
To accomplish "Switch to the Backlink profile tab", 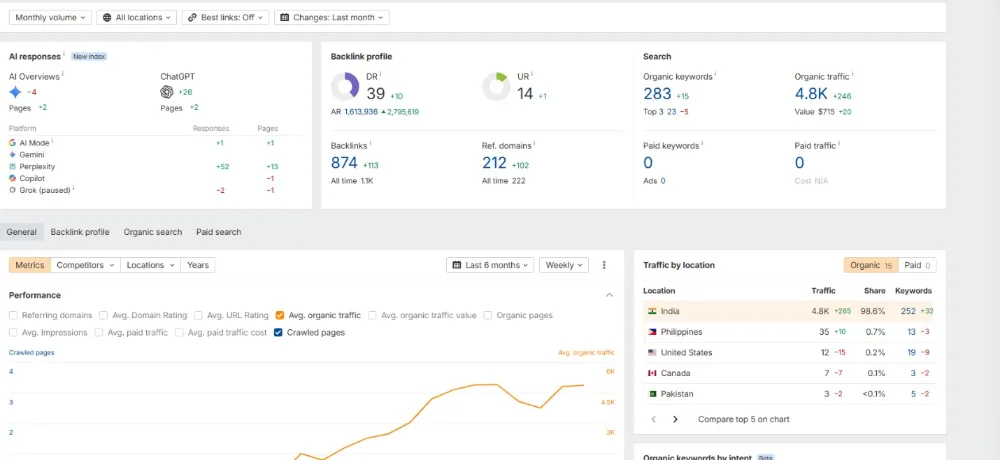I will pos(80,232).
